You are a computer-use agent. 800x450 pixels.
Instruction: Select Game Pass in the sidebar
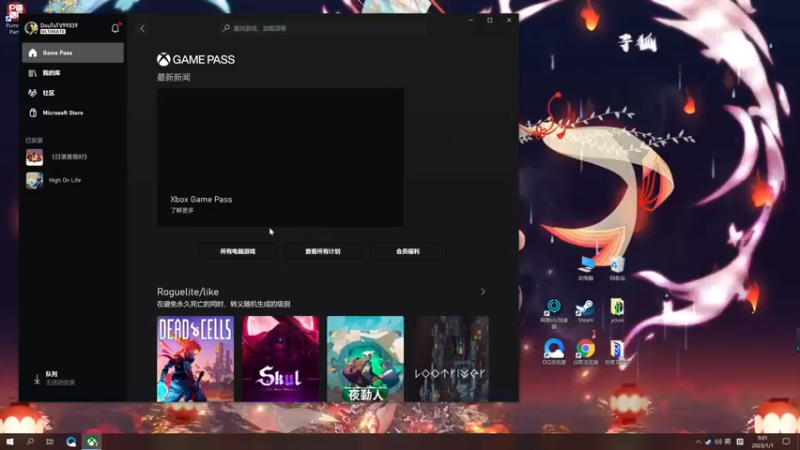73,53
